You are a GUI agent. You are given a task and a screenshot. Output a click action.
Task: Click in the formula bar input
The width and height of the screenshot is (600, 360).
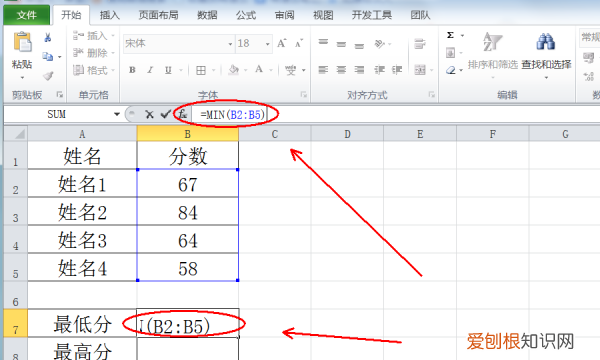coord(396,114)
